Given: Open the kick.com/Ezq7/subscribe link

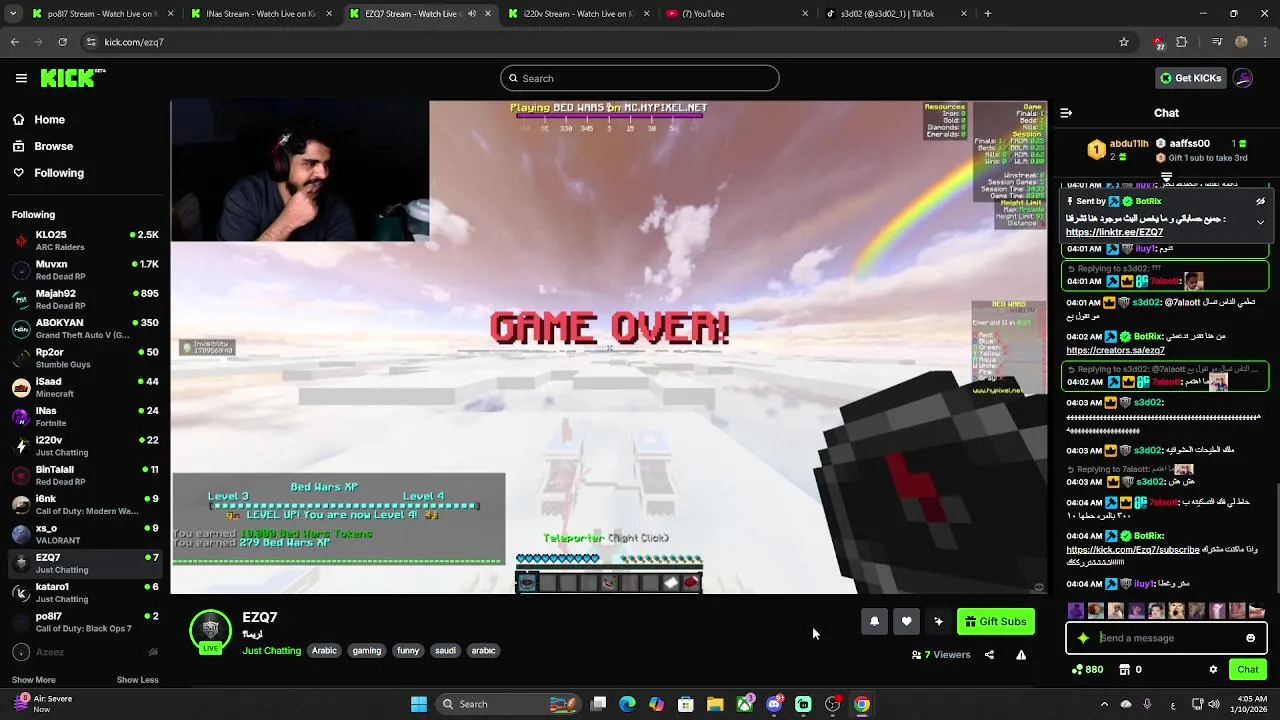Looking at the screenshot, I should (1132, 550).
